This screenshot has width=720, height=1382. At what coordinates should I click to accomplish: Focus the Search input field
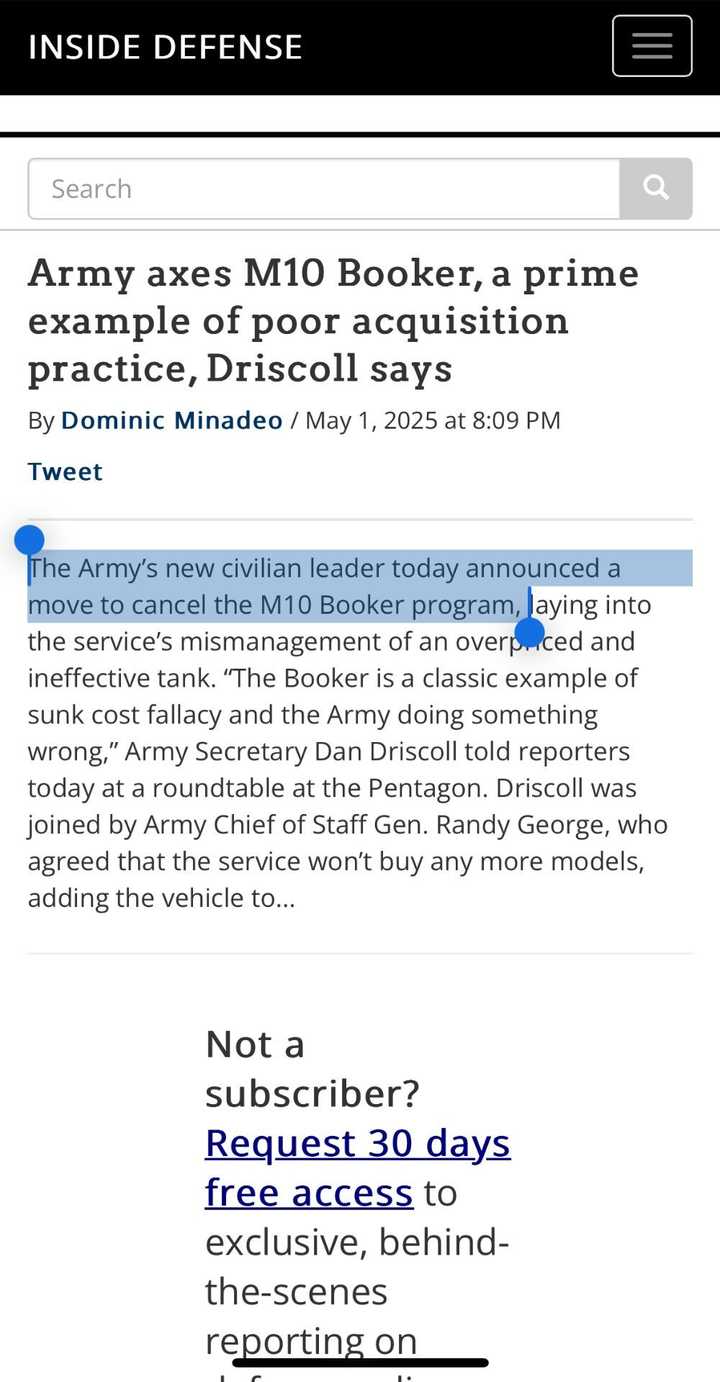323,188
